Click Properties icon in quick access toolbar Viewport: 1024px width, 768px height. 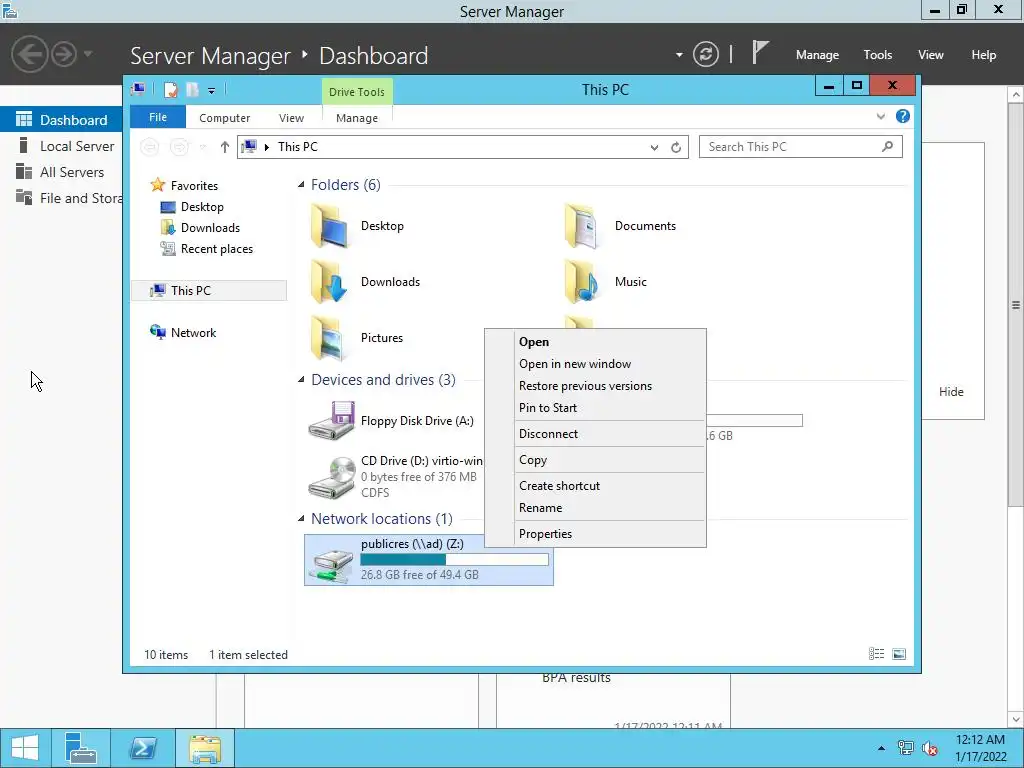coord(170,89)
